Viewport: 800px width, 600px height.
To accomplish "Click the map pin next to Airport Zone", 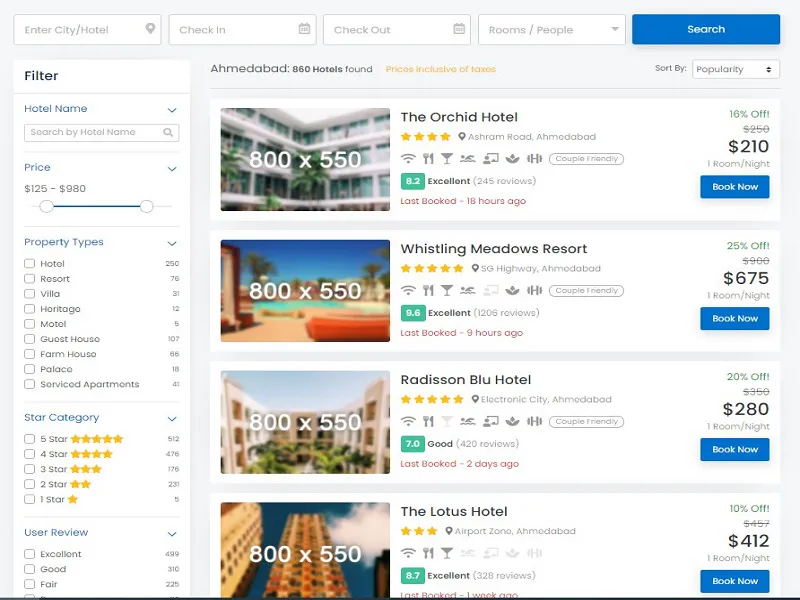I will 448,531.
